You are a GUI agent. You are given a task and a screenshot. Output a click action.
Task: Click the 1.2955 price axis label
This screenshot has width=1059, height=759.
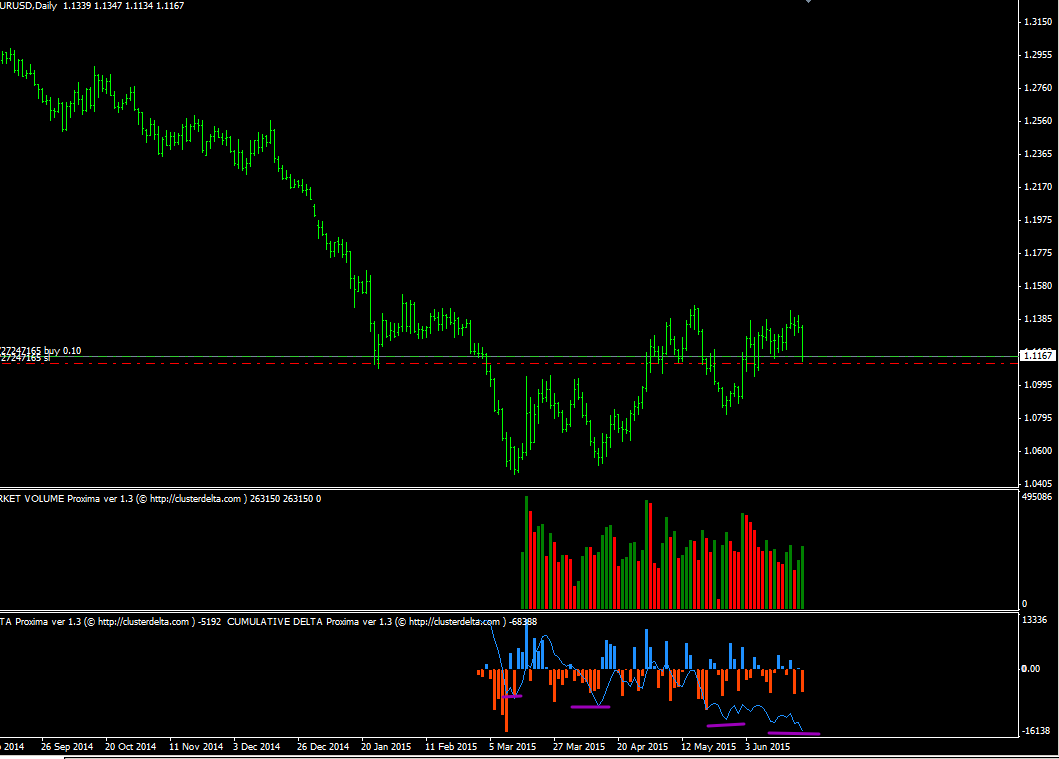pos(1038,55)
